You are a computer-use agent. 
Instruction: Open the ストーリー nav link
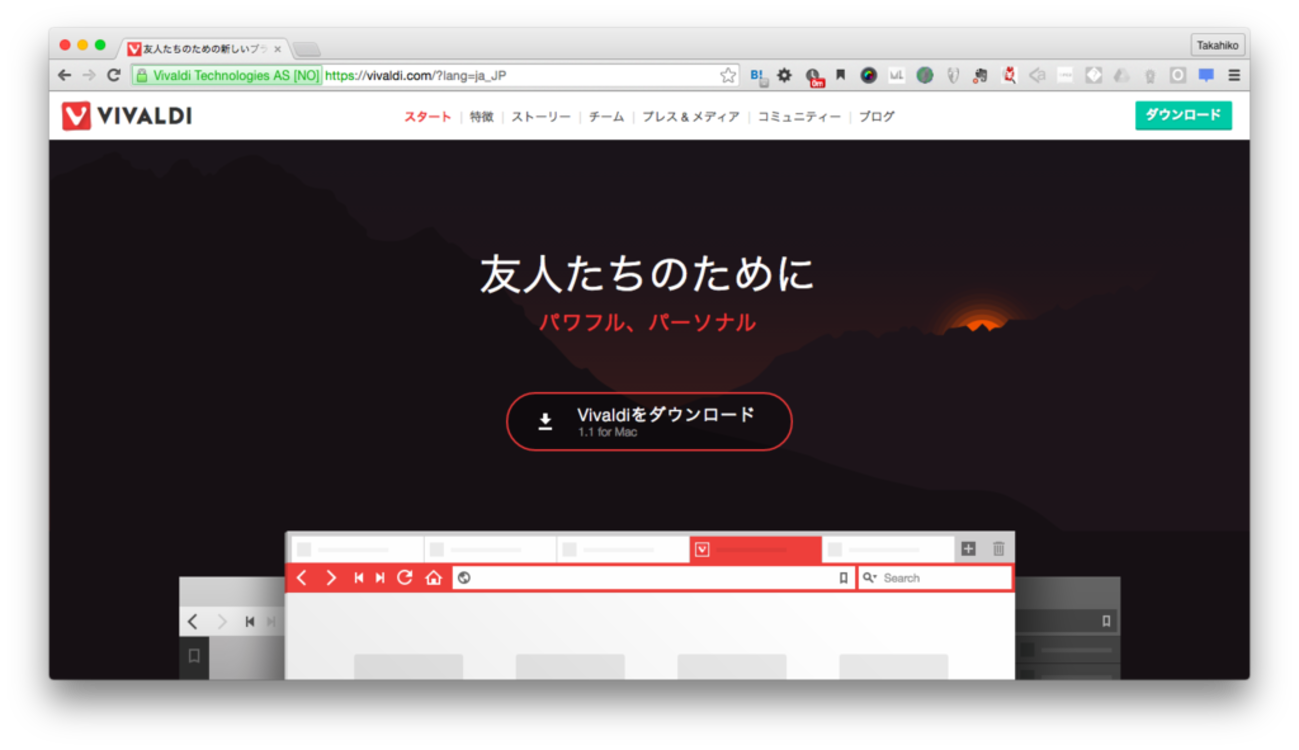[541, 117]
